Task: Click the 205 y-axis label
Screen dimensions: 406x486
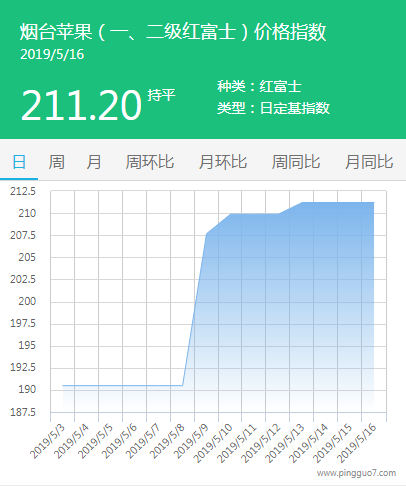Action: click(27, 257)
